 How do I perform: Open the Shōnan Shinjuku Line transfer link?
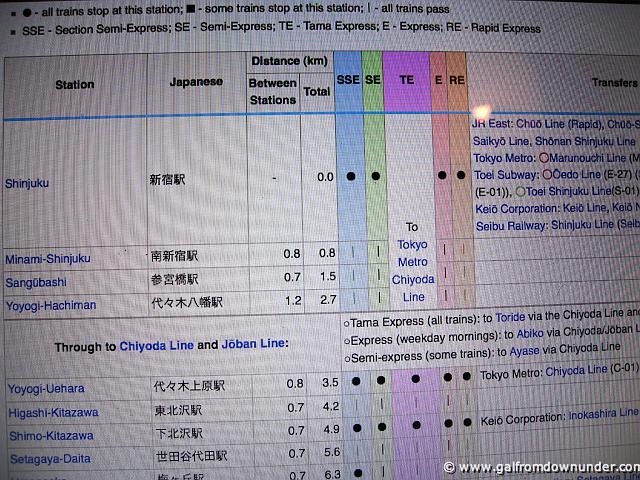tap(585, 141)
